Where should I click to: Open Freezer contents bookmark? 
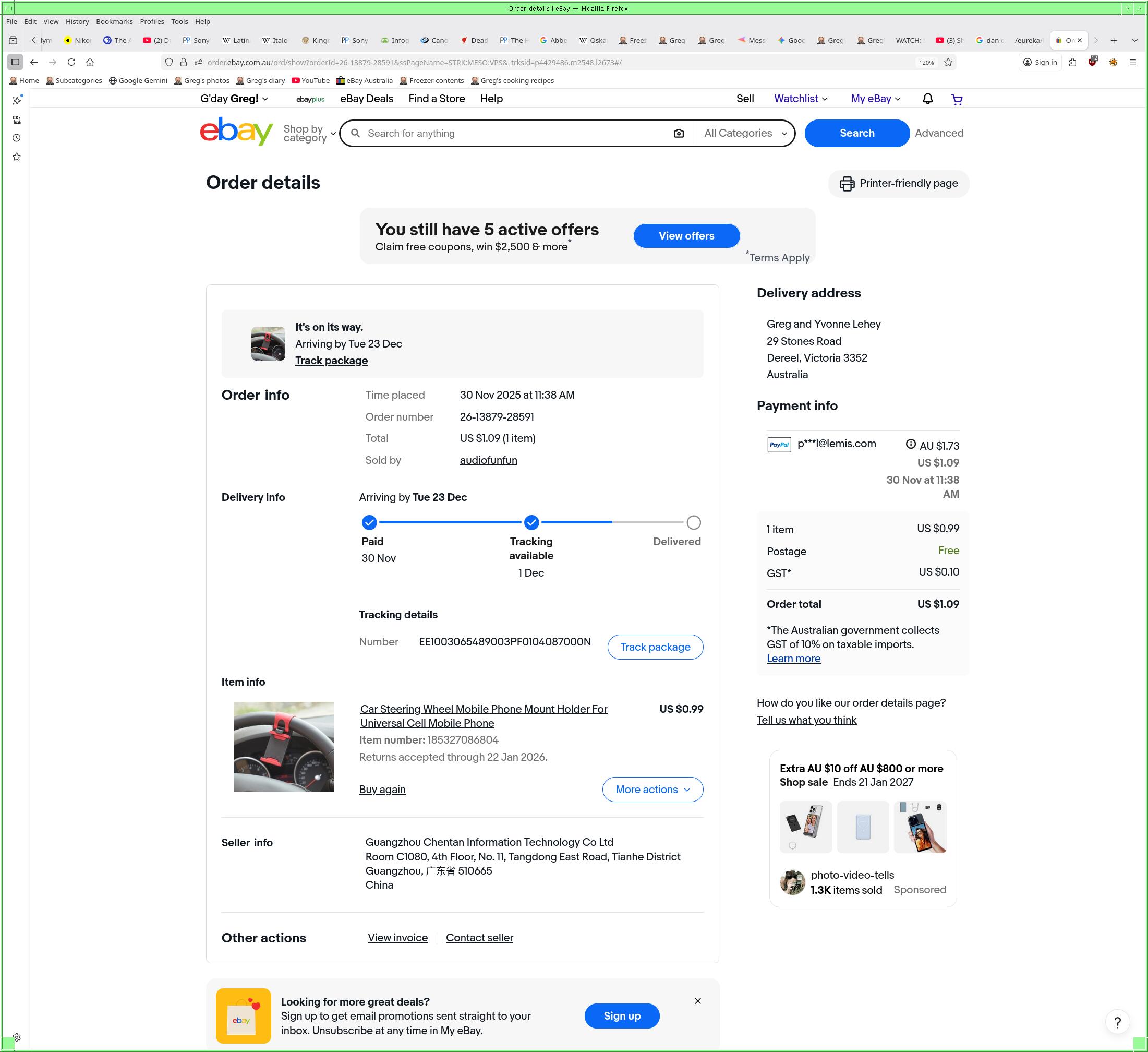(432, 80)
